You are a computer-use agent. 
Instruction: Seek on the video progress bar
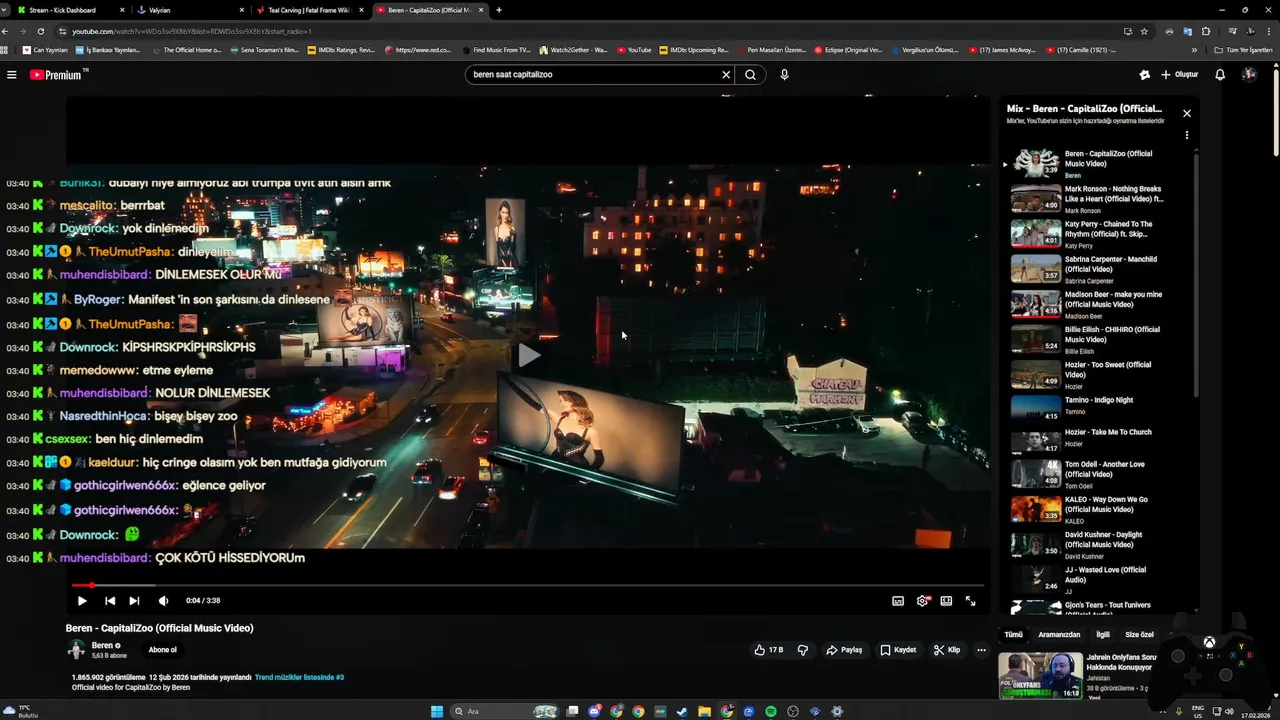(x=528, y=586)
